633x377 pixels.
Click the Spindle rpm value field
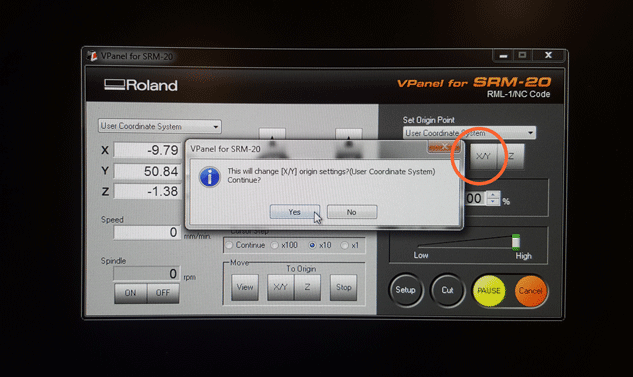[x=147, y=274]
